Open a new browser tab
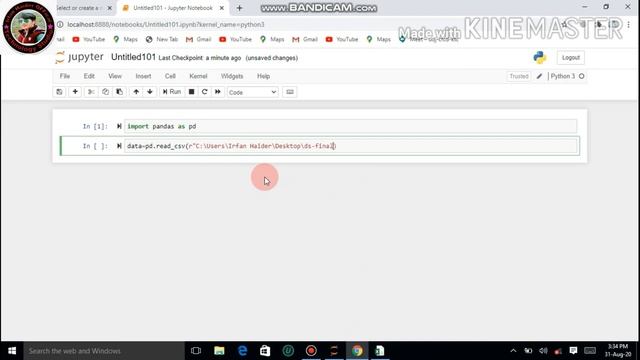Viewport: 640px width, 360px height. point(240,8)
